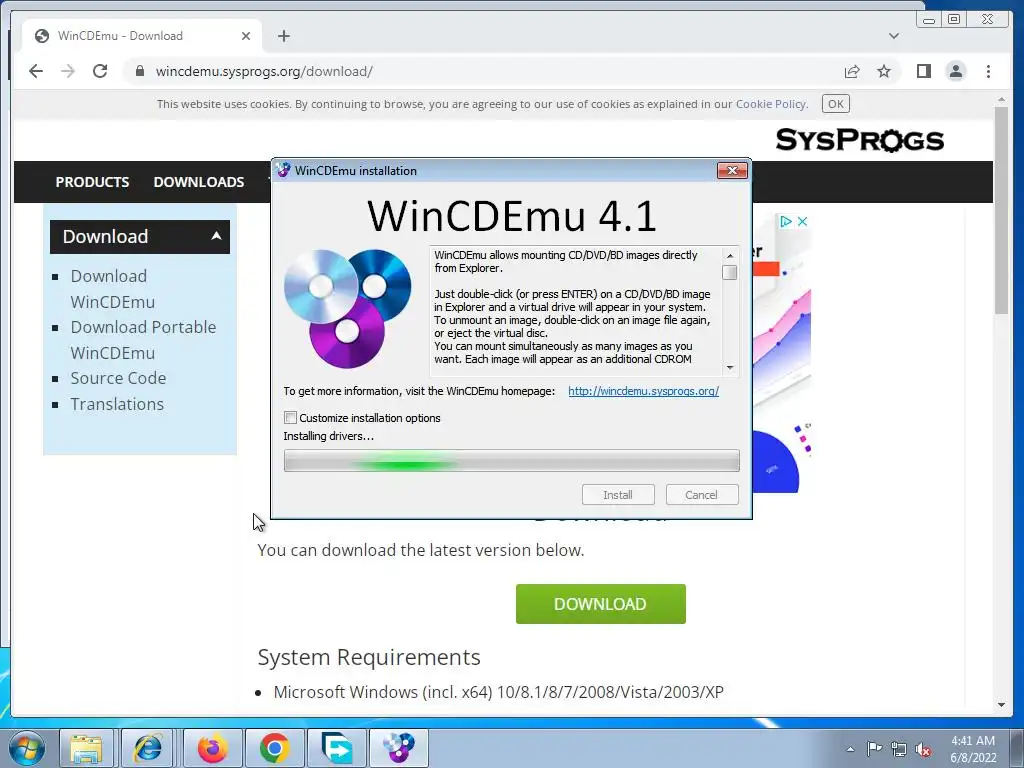Open the Cookie Policy link
This screenshot has width=1024, height=768.
[x=771, y=104]
